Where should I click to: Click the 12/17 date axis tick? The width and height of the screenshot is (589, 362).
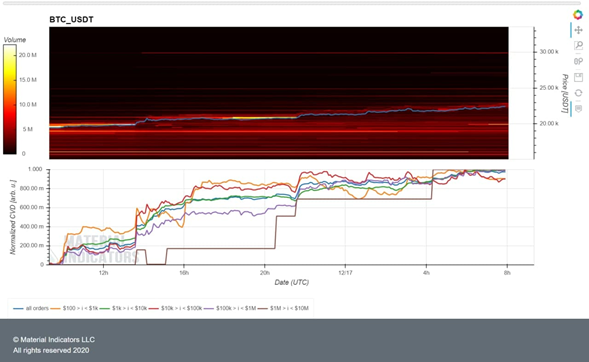click(x=345, y=273)
